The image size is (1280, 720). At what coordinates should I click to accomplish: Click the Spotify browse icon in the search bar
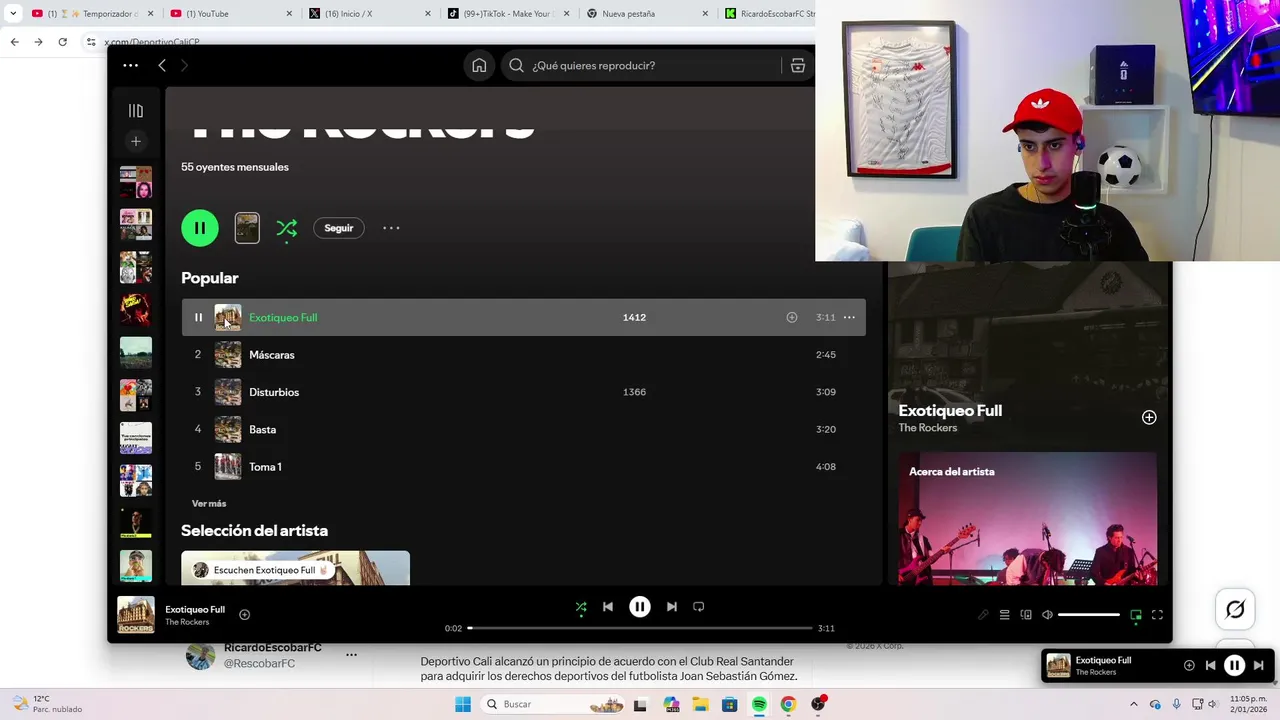point(798,65)
